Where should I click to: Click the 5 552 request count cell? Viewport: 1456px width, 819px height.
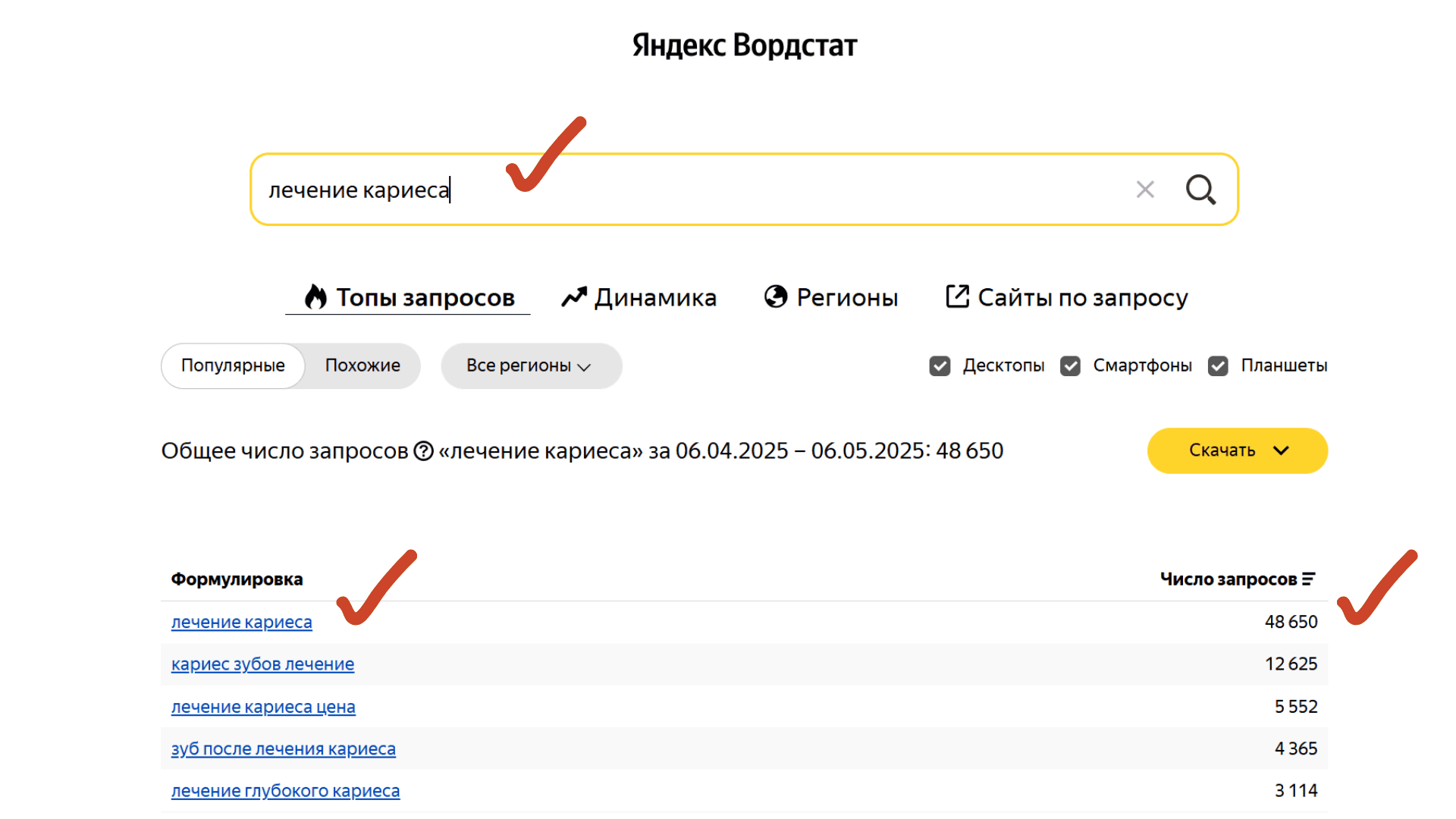tap(1296, 707)
